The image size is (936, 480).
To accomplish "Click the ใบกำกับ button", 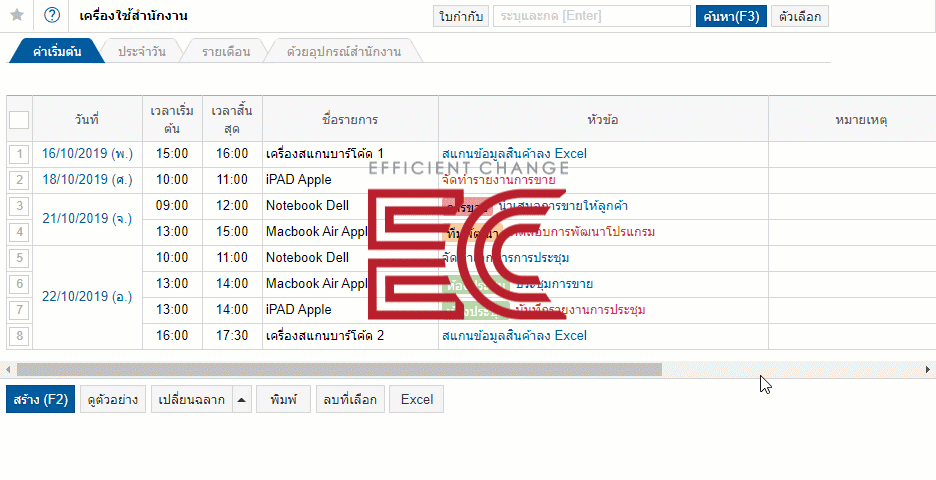I will pos(461,17).
